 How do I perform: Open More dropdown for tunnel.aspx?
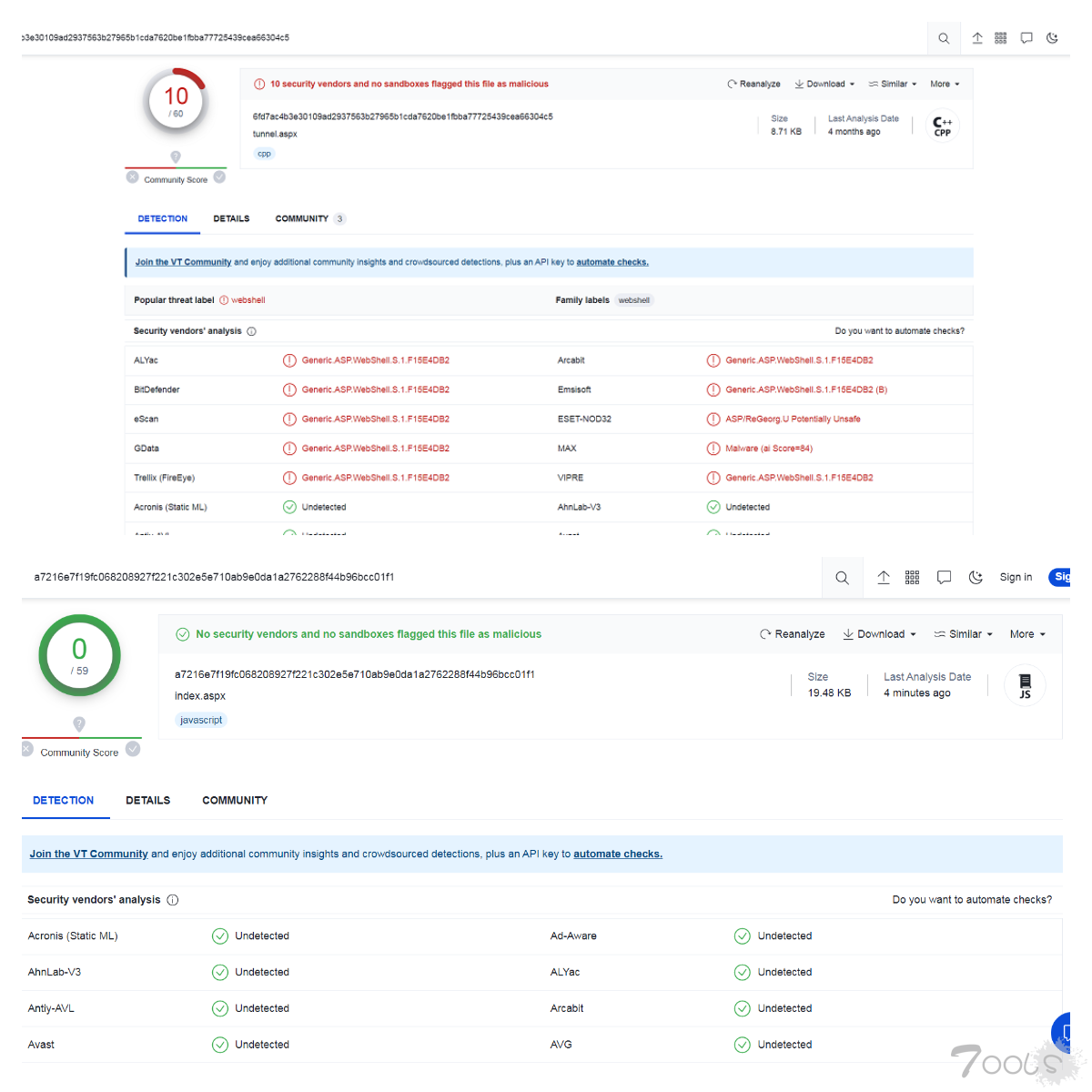point(945,84)
